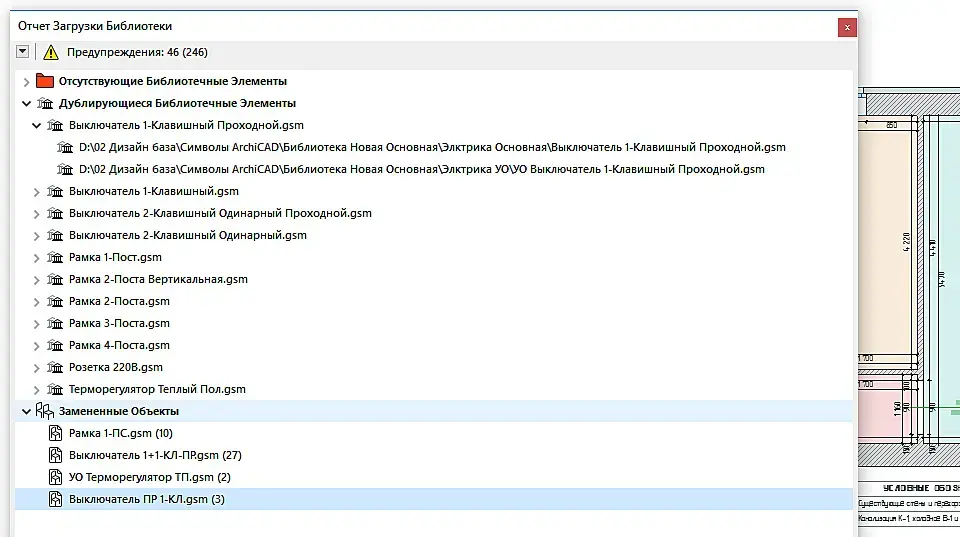Select Замененные Объекты label
This screenshot has height=537, width=960.
click(119, 411)
